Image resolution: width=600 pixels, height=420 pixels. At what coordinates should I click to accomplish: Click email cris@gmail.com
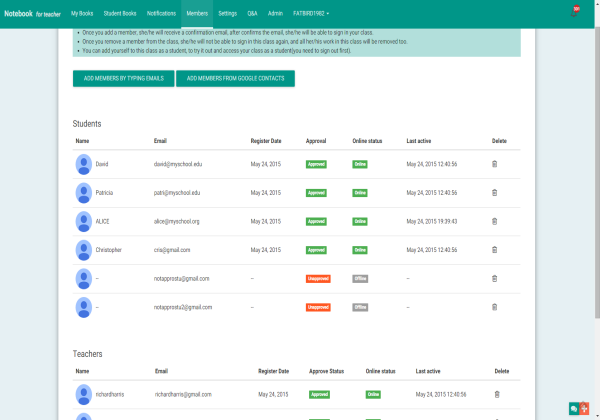172,250
